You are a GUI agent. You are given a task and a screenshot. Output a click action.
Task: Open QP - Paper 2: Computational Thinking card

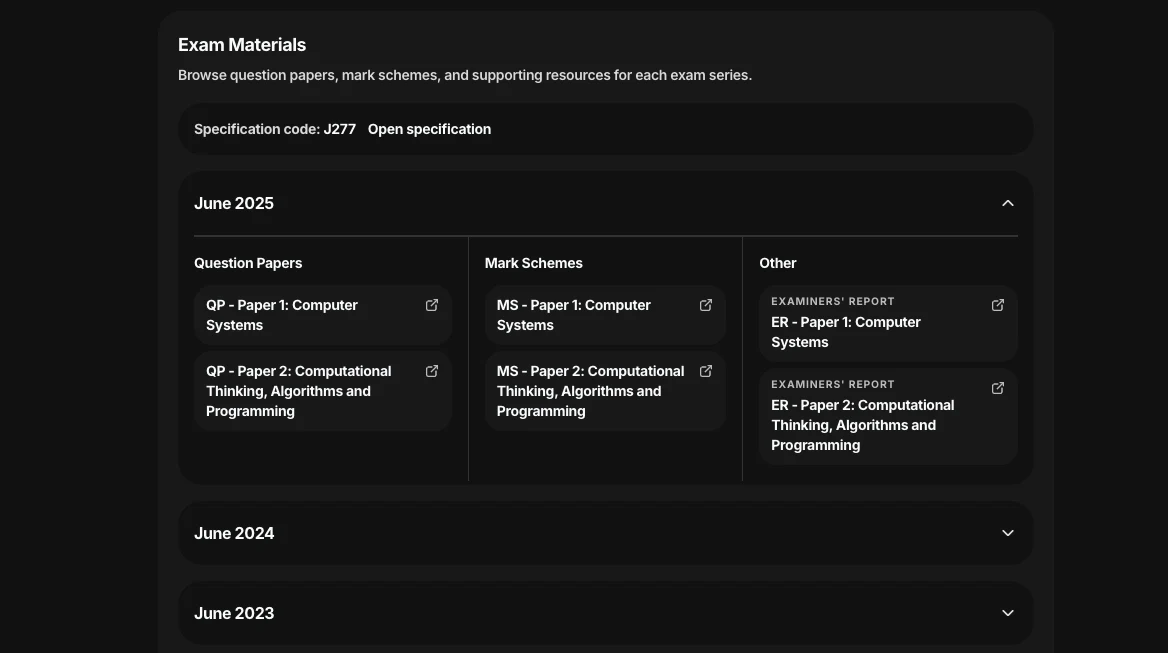click(323, 391)
